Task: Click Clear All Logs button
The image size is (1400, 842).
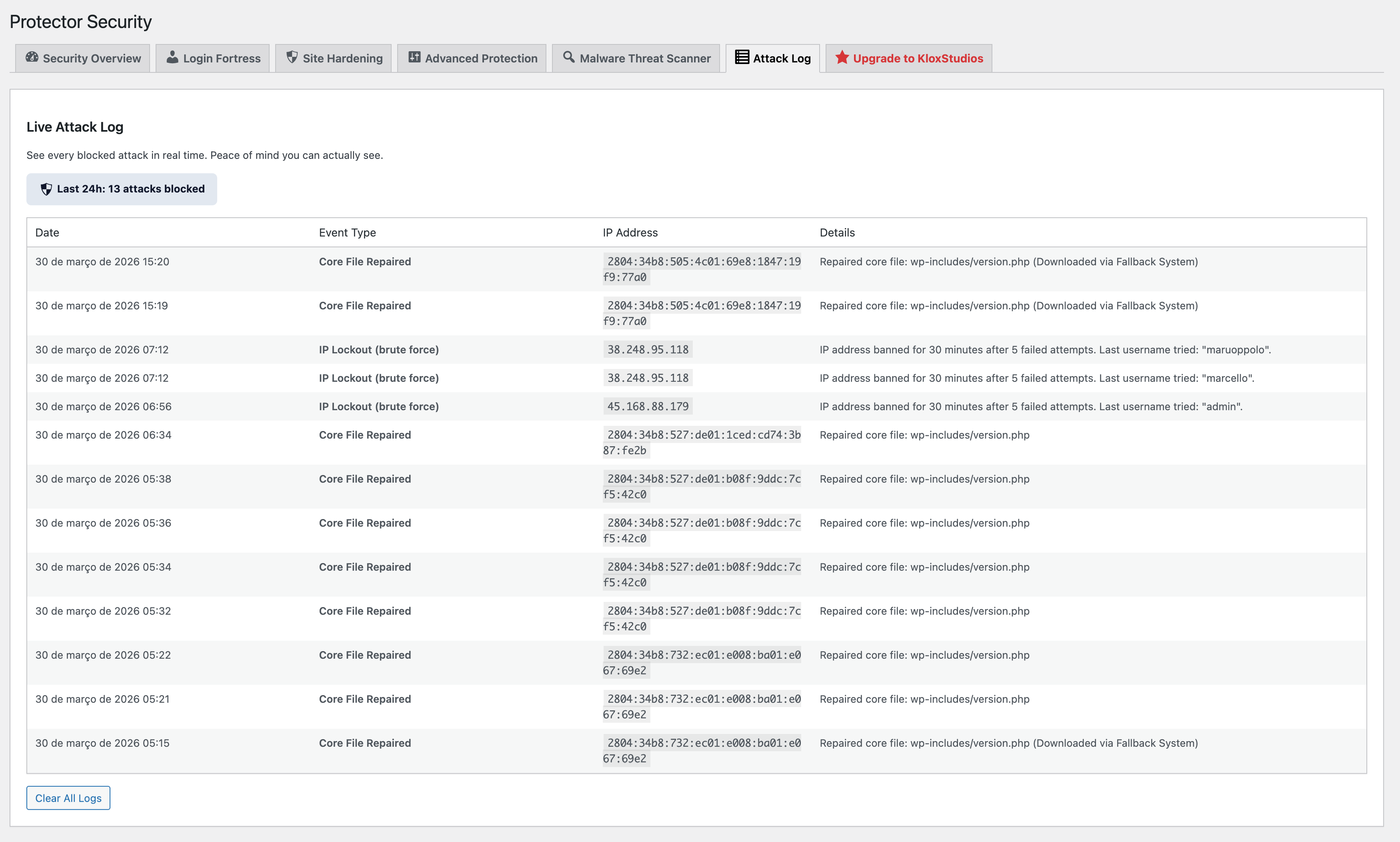Action: [x=68, y=798]
